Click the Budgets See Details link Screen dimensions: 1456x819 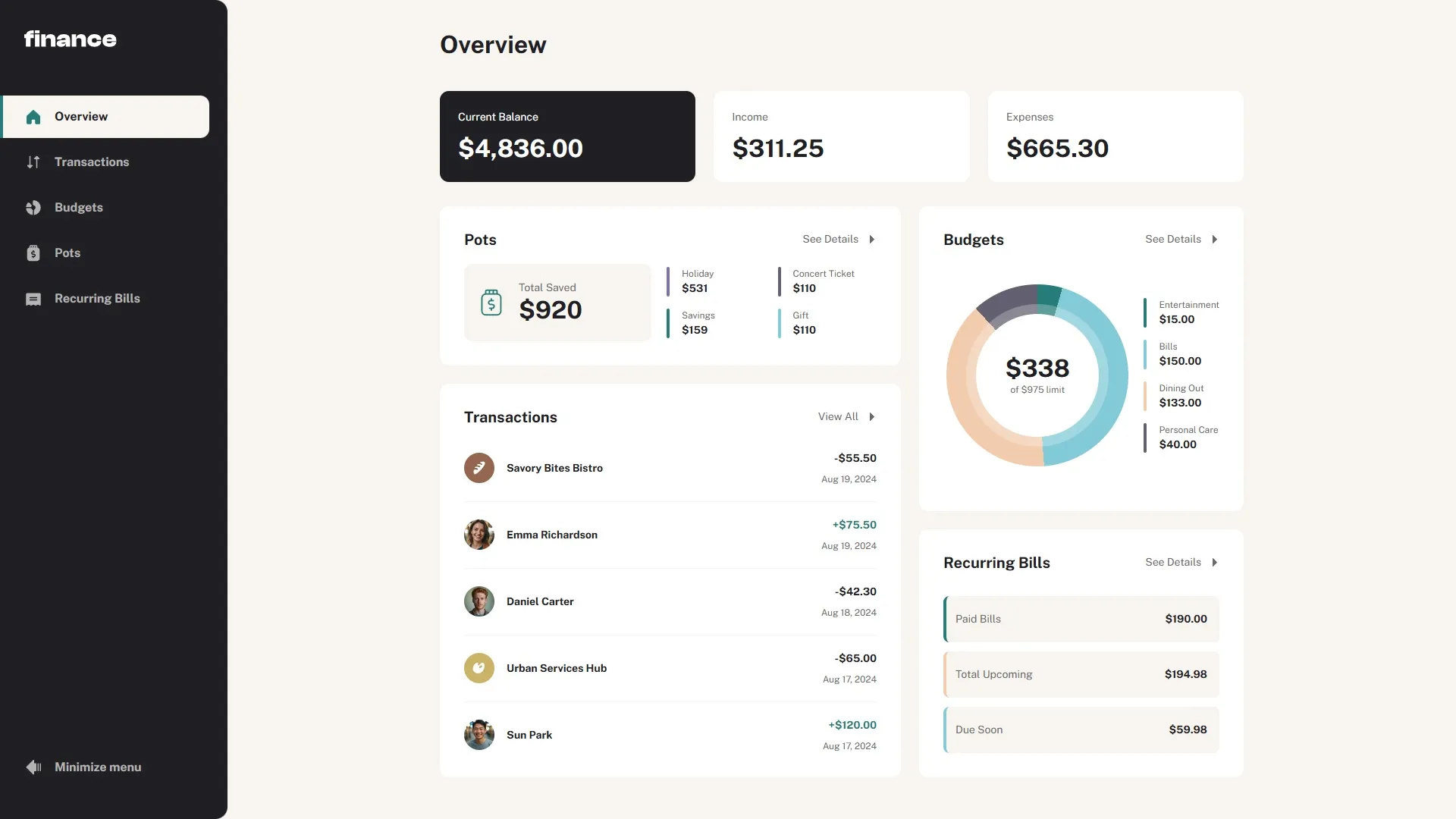(x=1173, y=240)
